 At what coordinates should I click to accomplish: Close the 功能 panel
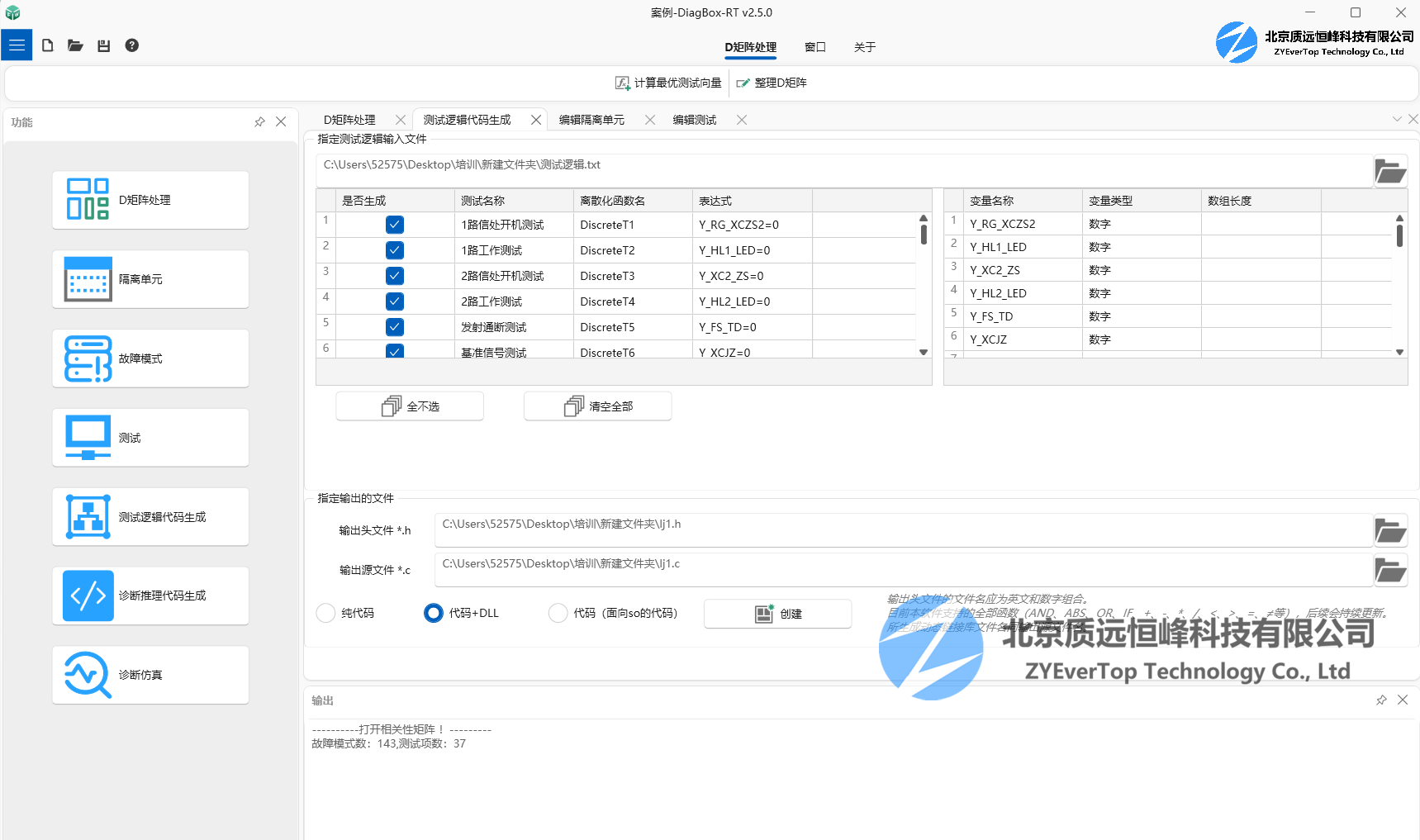click(281, 122)
